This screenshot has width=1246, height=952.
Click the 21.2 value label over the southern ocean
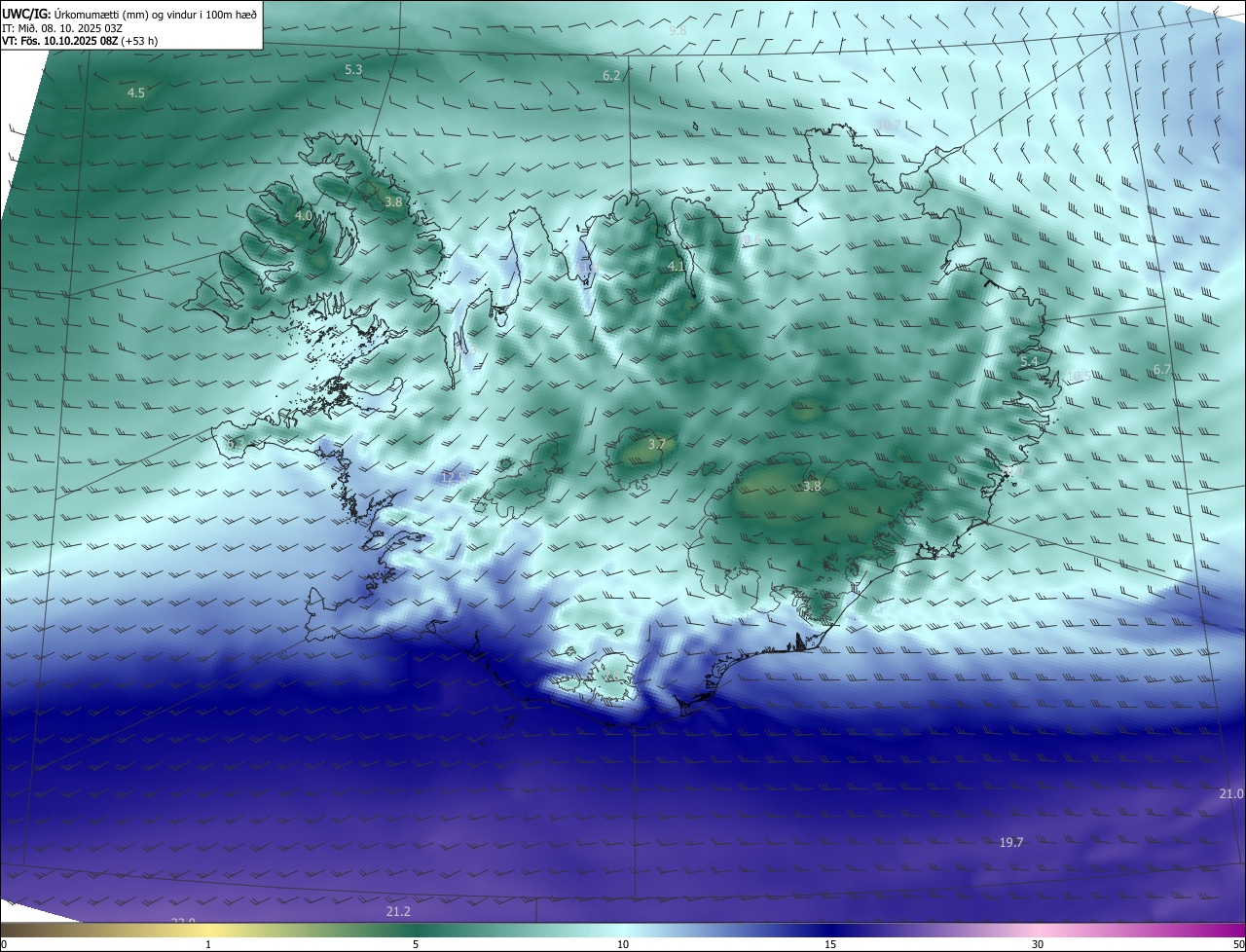click(398, 912)
